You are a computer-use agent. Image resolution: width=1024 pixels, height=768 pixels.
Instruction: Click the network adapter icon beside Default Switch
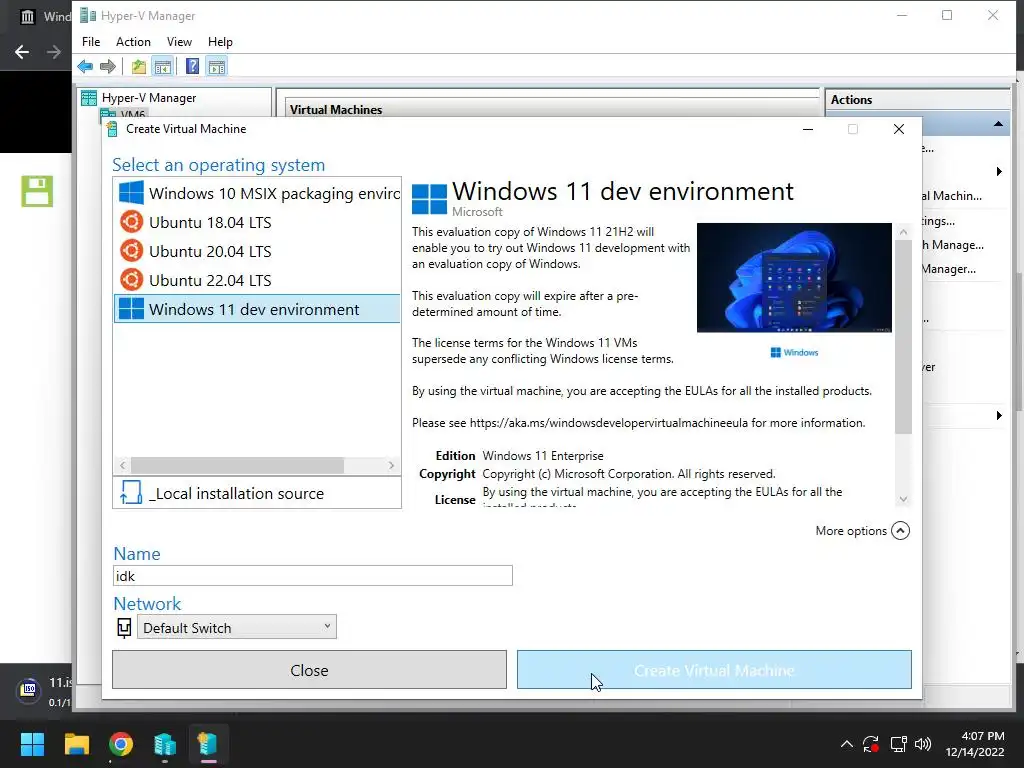pyautogui.click(x=123, y=628)
